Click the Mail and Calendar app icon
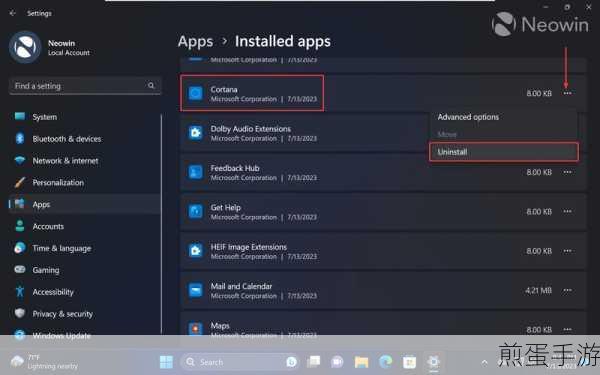 tap(196, 290)
